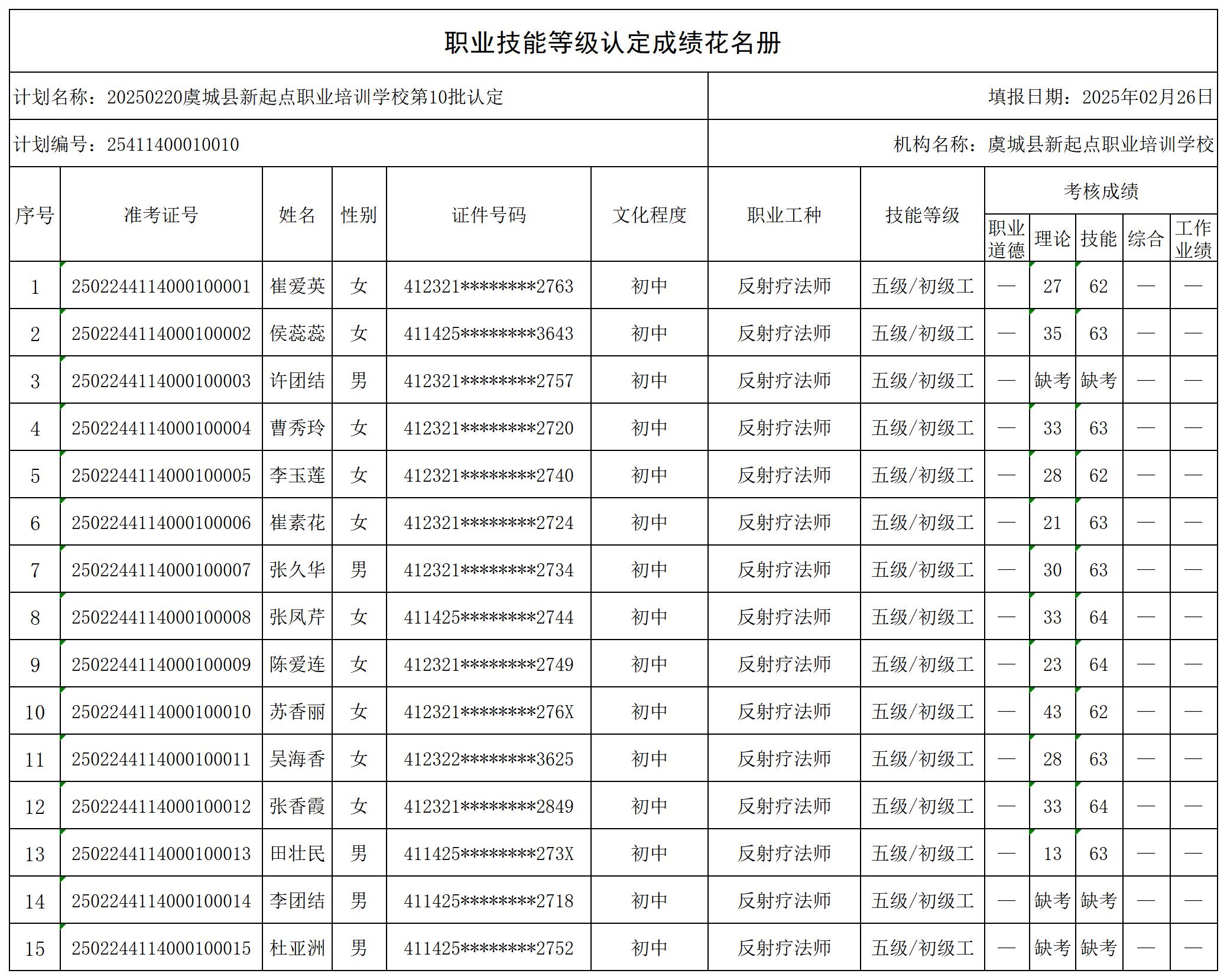The height and width of the screenshot is (980, 1227).
Task: Click the 综合 sub-header
Action: click(1147, 238)
